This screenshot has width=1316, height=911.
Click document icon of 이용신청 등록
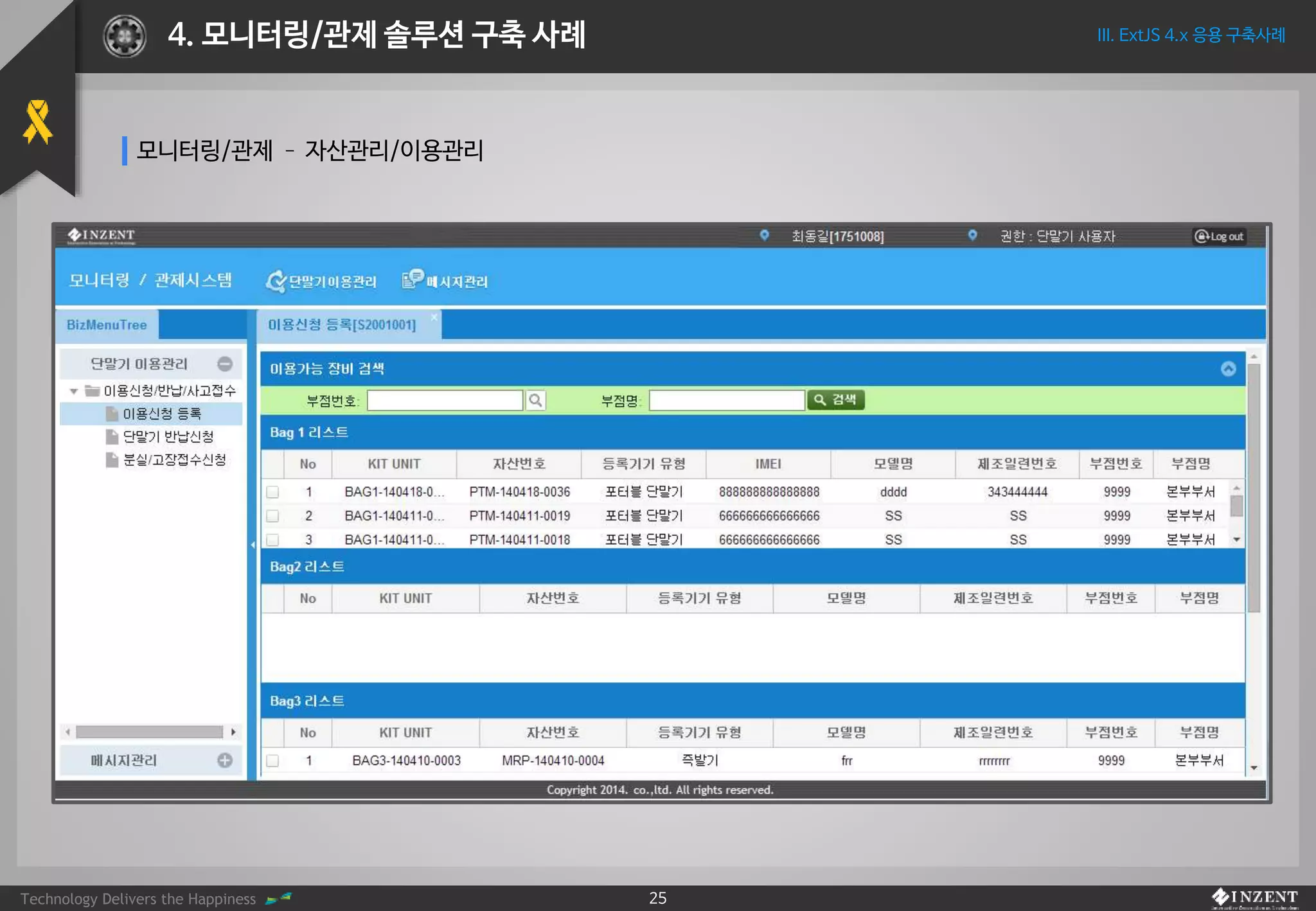pyautogui.click(x=112, y=413)
